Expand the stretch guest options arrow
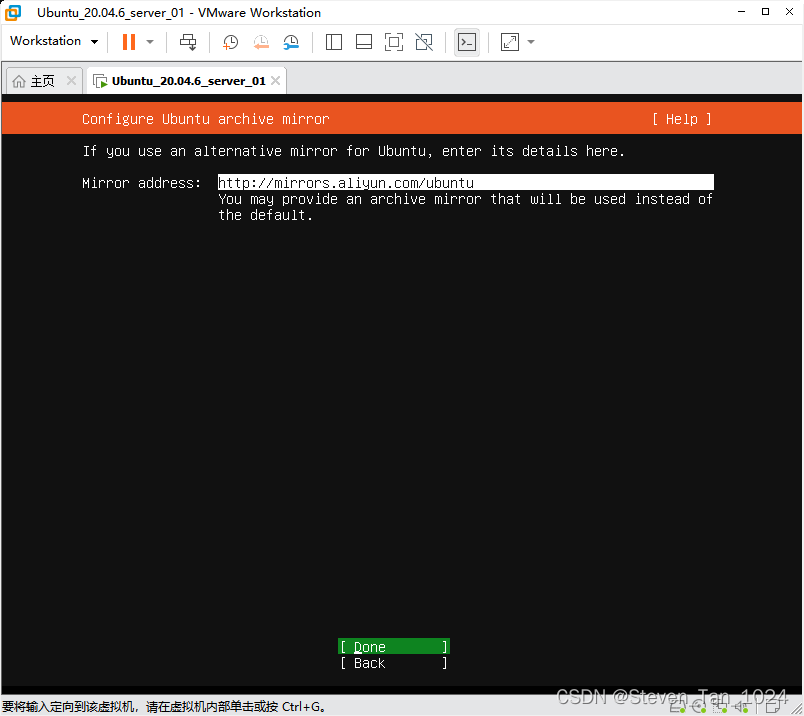Screen dimensions: 804x716 pos(531,42)
